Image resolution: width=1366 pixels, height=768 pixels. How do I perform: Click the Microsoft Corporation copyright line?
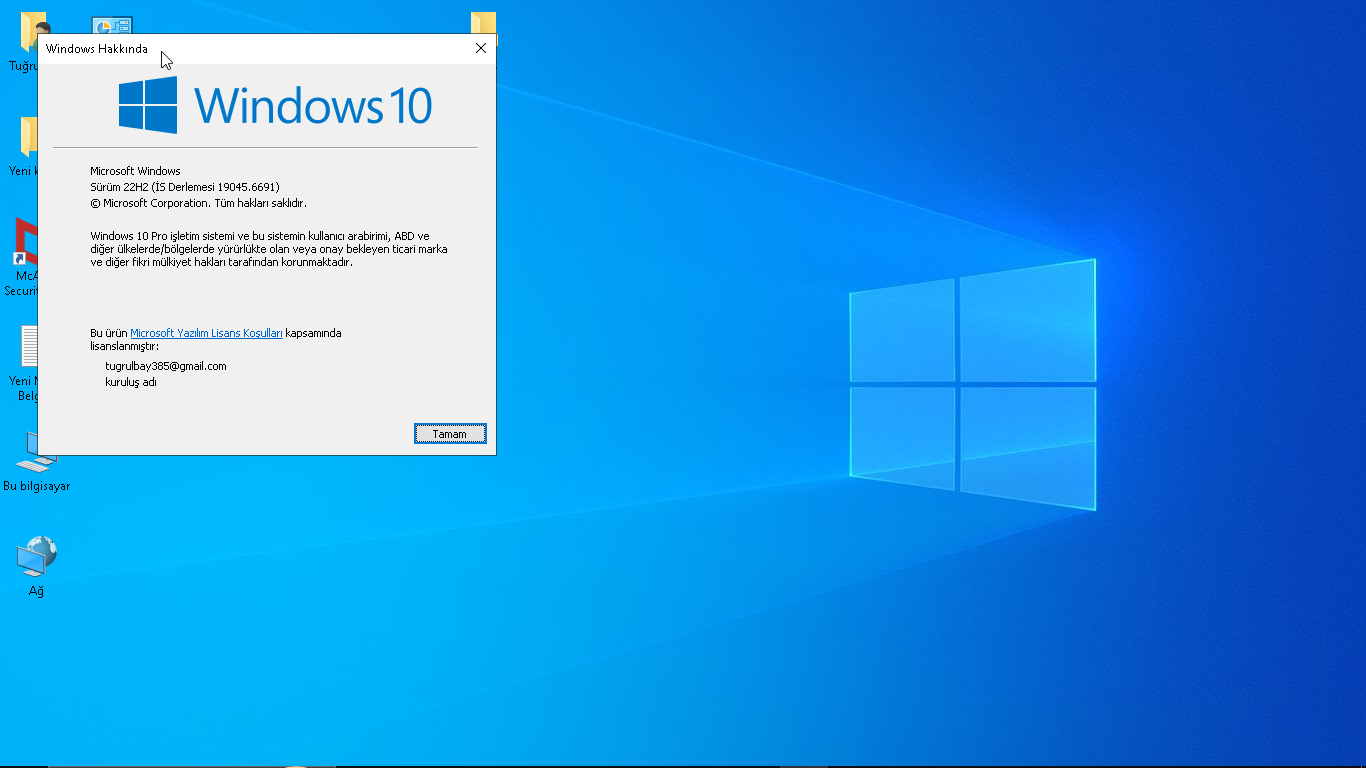(x=198, y=203)
